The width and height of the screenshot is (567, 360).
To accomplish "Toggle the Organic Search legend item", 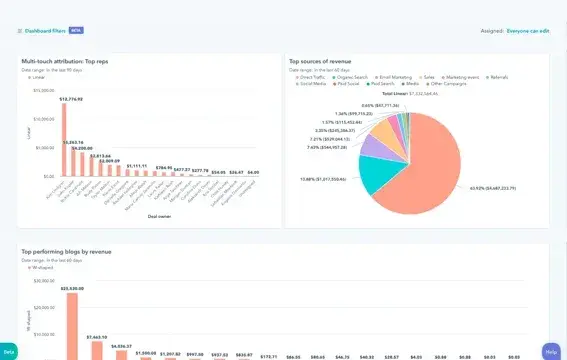I will (x=350, y=77).
